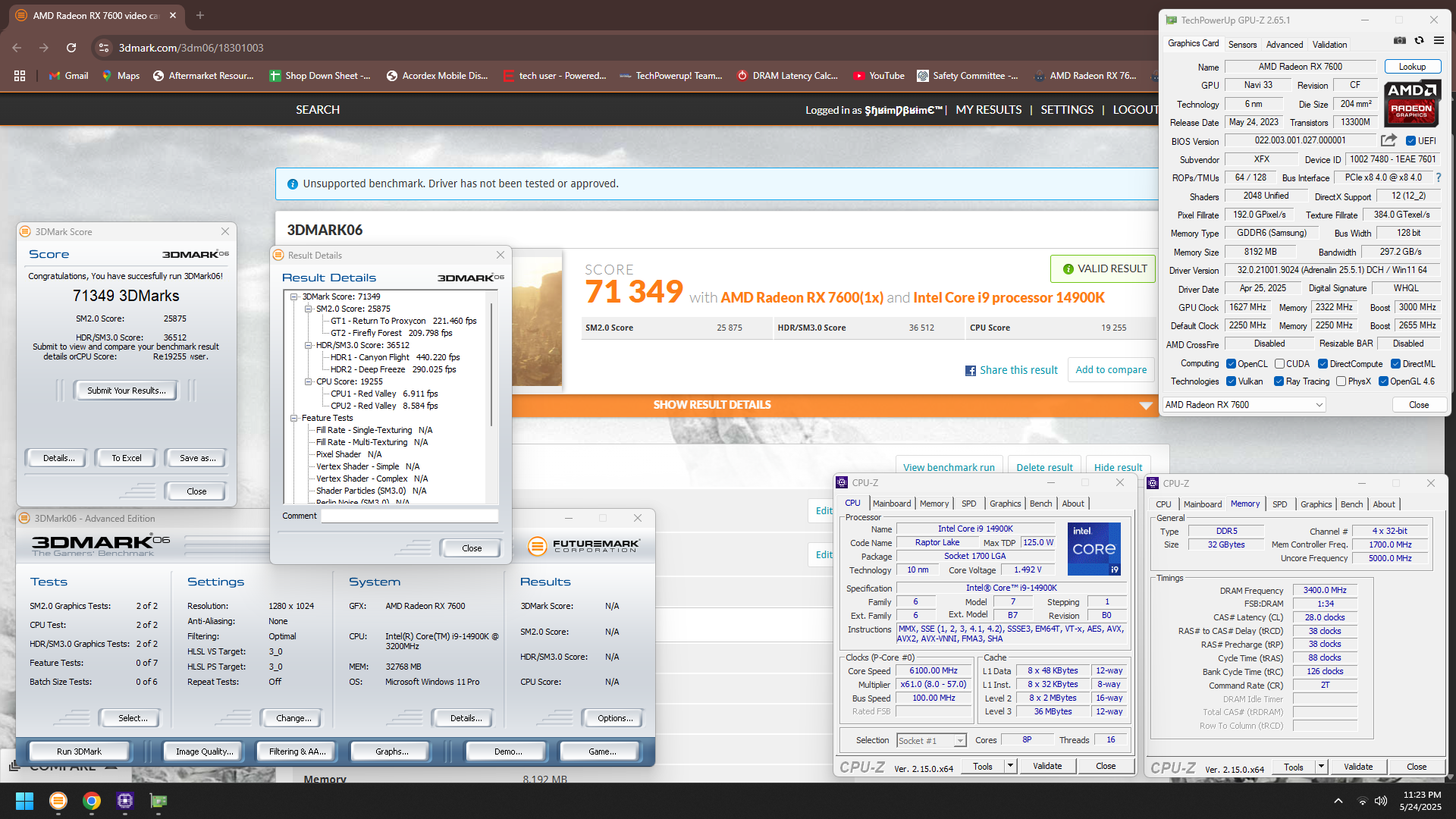Click Comment input field in Result Details
Viewport: 1456px width, 819px height.
pyautogui.click(x=409, y=516)
